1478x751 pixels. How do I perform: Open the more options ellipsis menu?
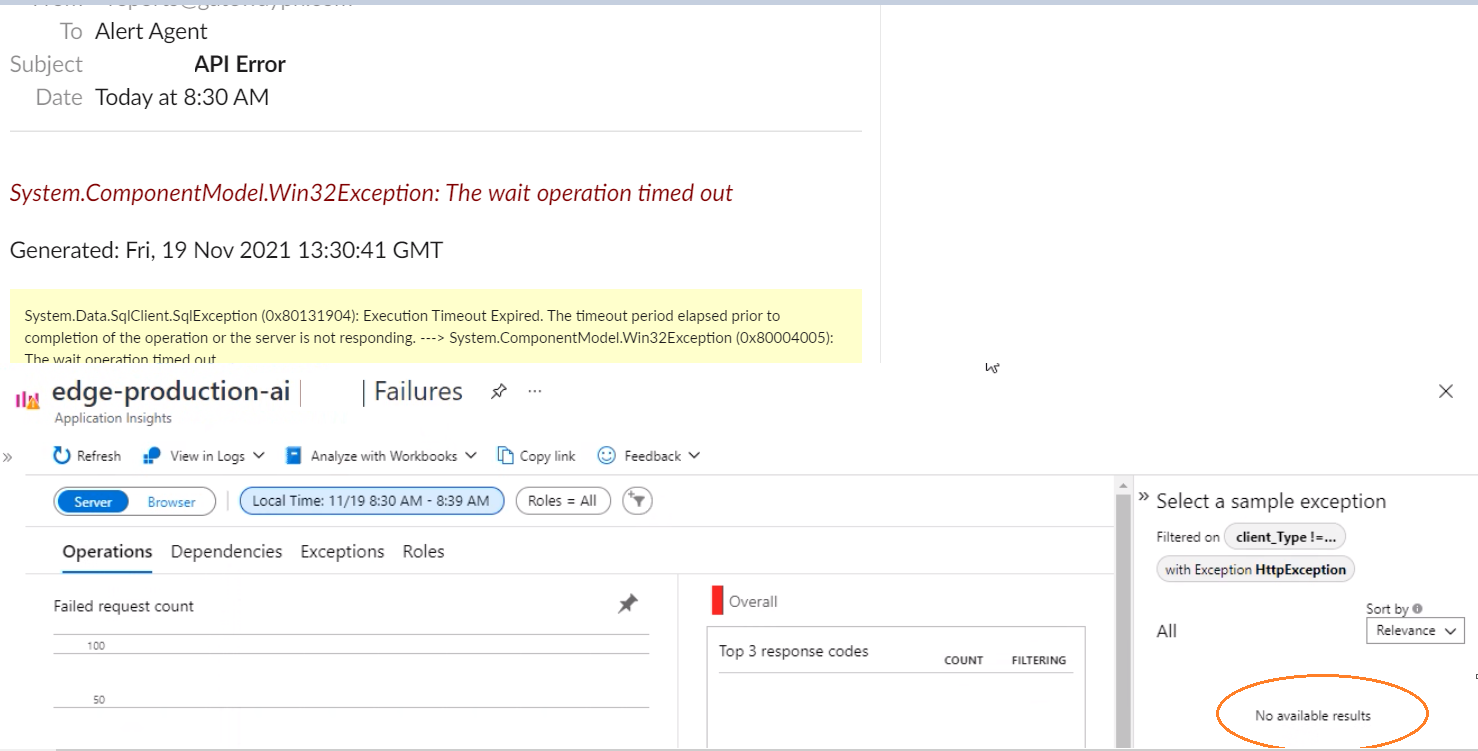(535, 391)
